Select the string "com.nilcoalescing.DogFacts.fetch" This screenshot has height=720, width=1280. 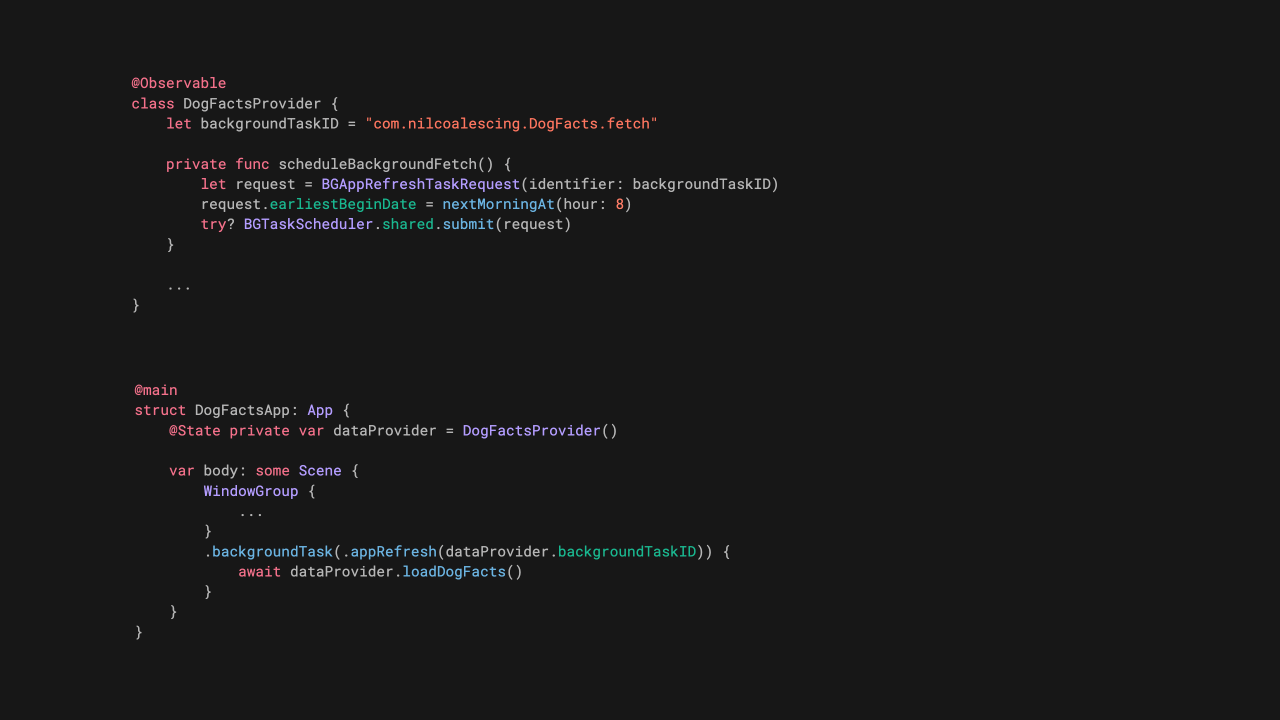[511, 124]
